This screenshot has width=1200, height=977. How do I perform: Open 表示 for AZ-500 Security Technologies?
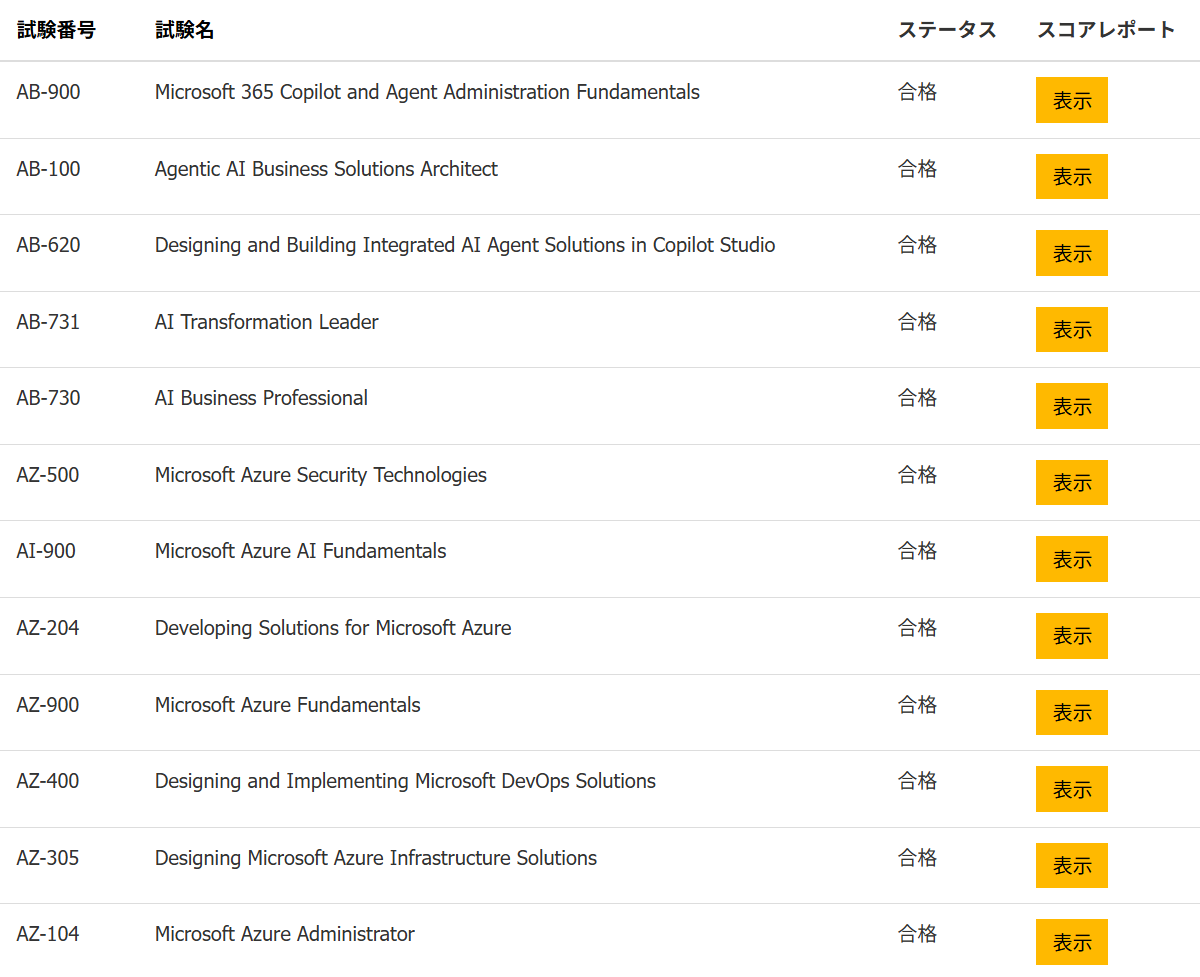(x=1072, y=483)
